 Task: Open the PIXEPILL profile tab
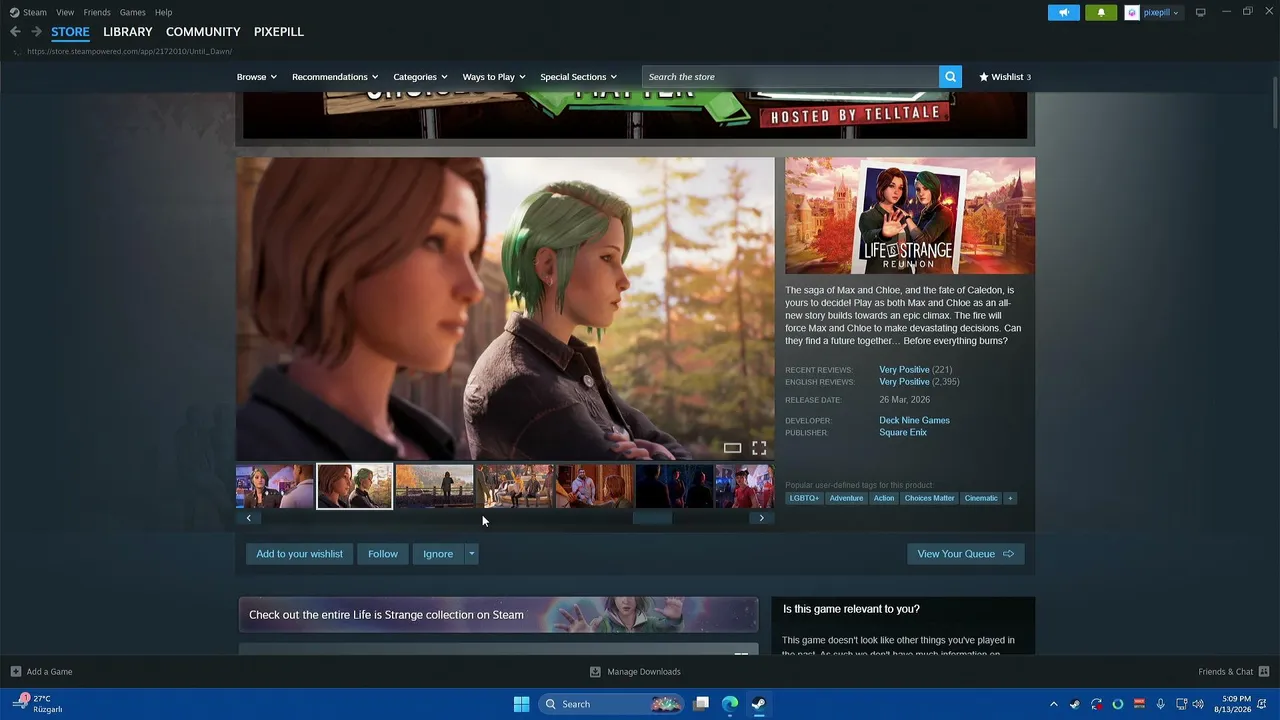pos(279,32)
